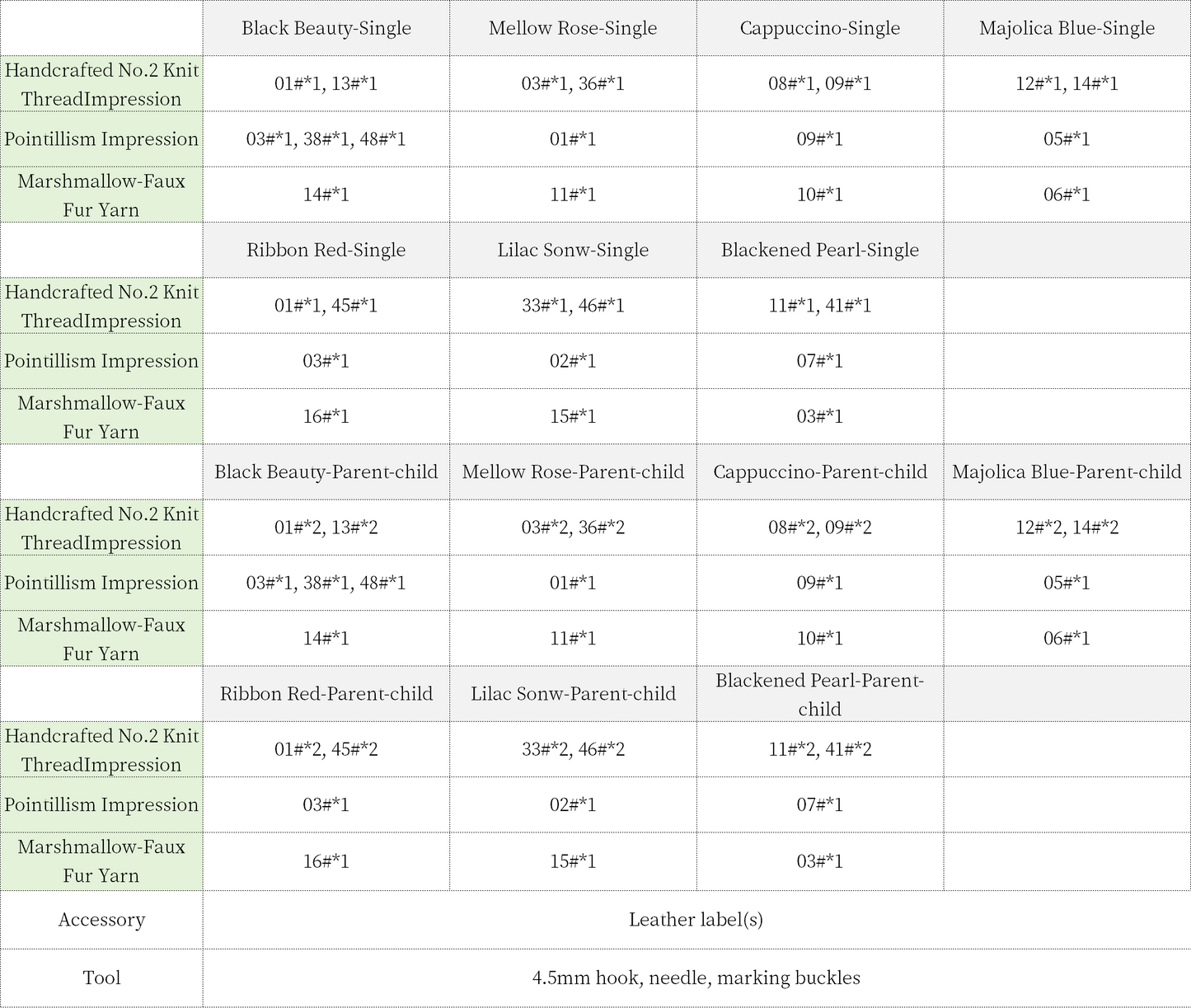Select the cell reading 33#*2, 46#*2
The height and width of the screenshot is (1008, 1191).
(x=573, y=749)
